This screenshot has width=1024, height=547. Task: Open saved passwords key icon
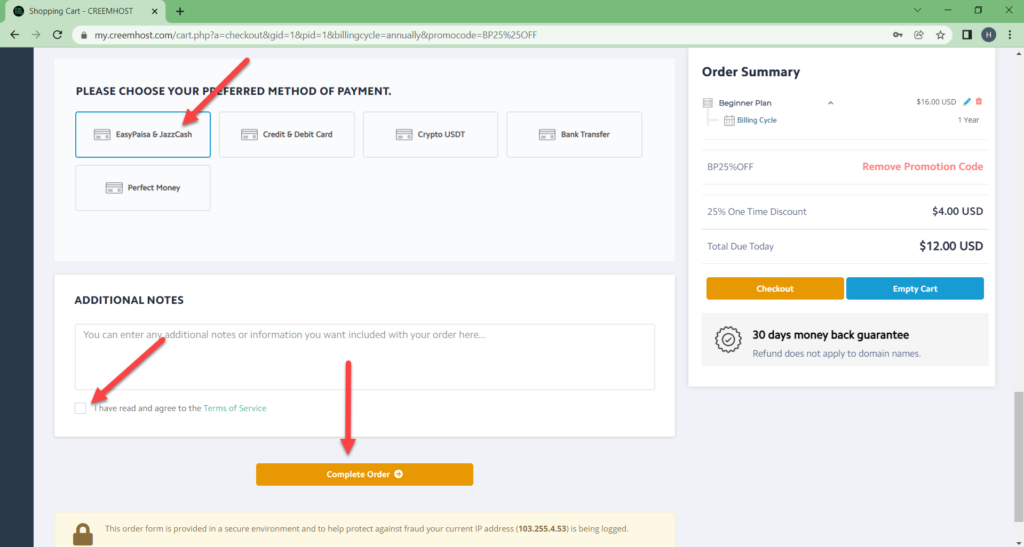pyautogui.click(x=898, y=35)
